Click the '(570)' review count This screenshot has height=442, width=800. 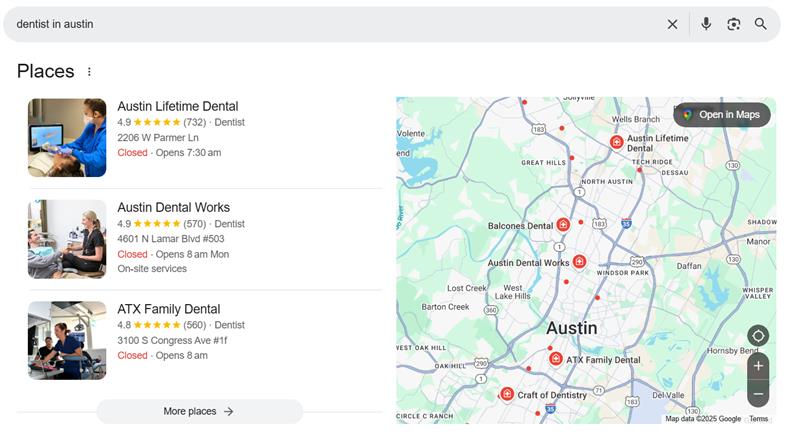[x=194, y=224]
